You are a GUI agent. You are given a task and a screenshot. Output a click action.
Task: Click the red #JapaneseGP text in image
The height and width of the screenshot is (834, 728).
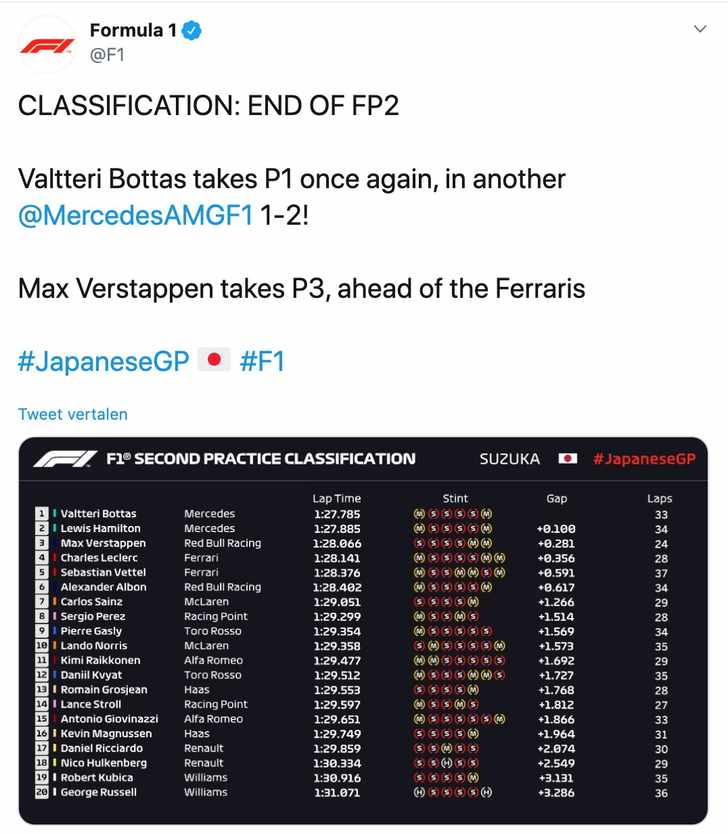(x=644, y=459)
